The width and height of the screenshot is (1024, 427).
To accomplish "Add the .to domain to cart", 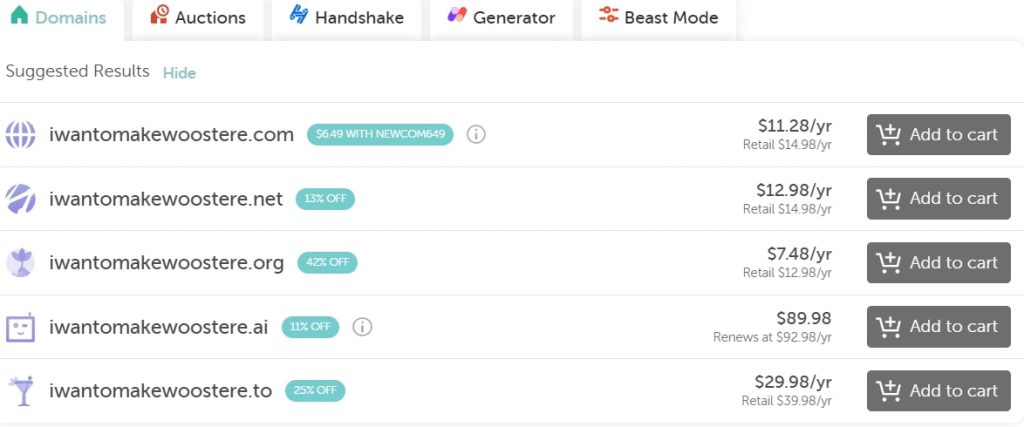I will [938, 391].
